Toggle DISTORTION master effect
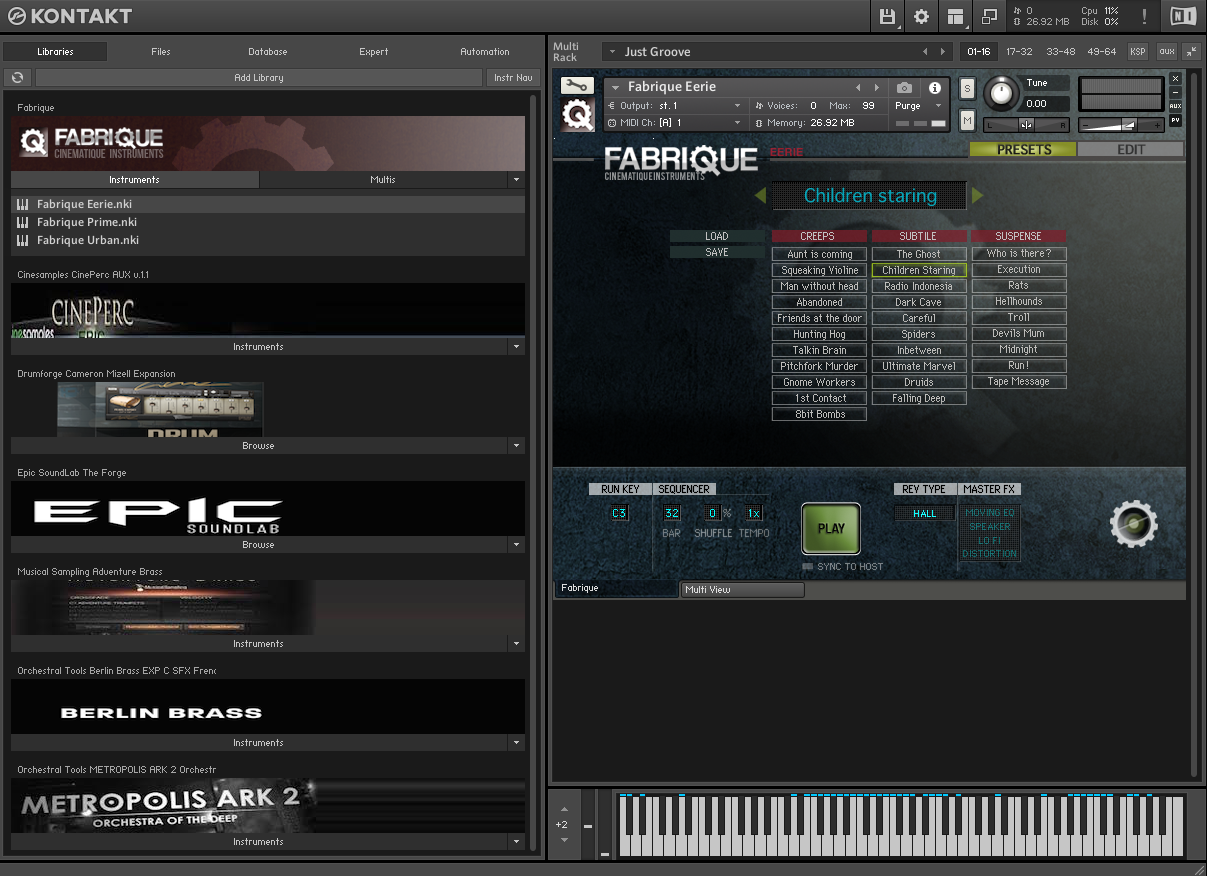Viewport: 1207px width, 876px height. (x=989, y=554)
